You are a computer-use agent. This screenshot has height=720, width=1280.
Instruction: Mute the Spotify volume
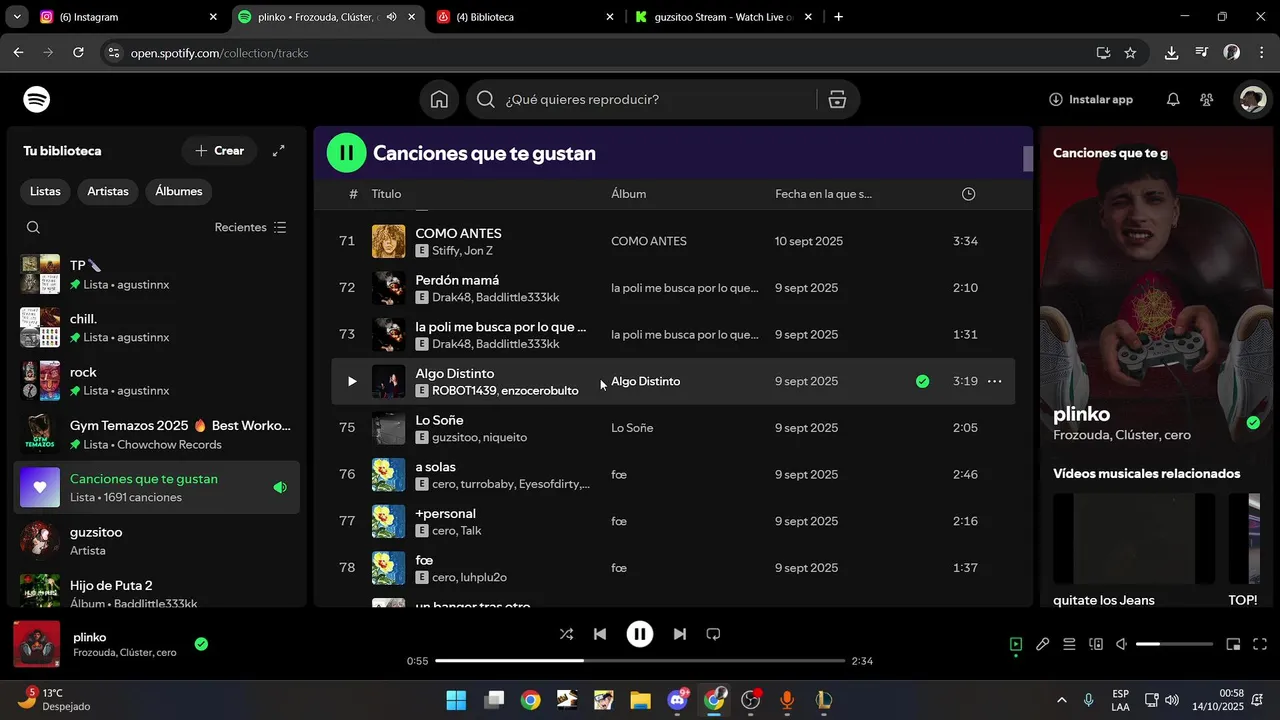click(1122, 645)
